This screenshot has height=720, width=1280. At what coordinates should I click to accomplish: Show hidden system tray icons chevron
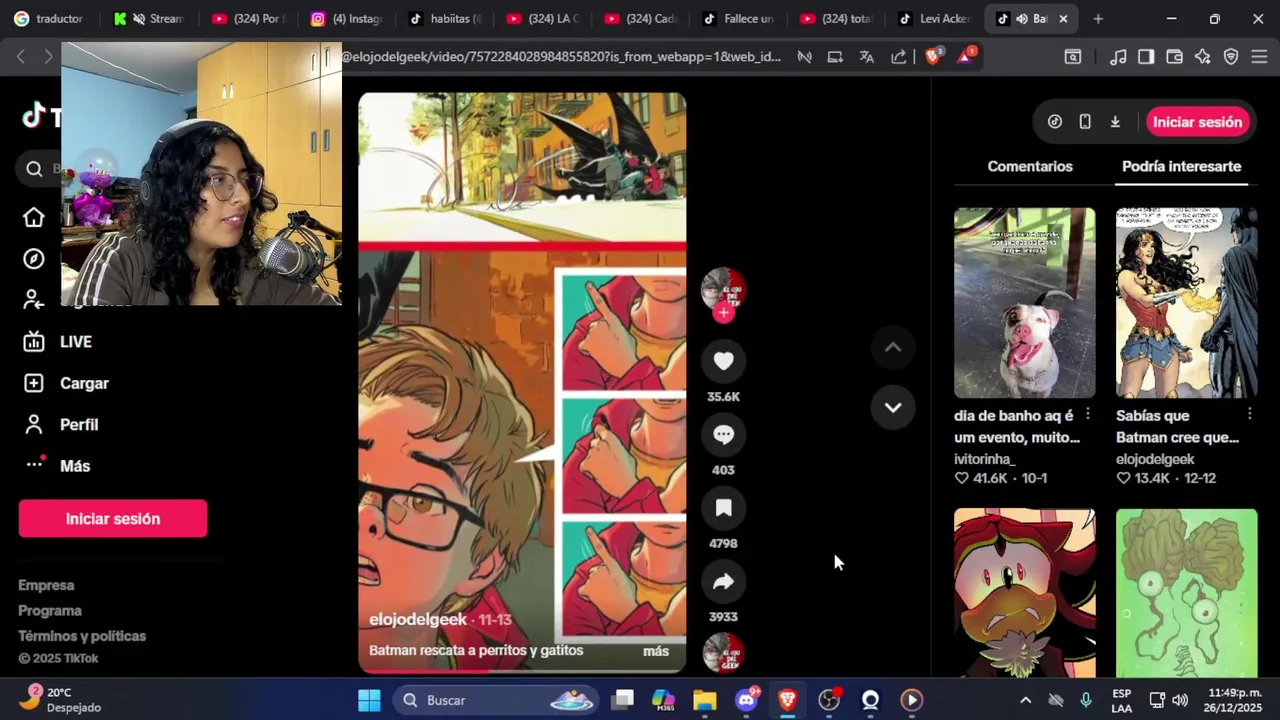click(x=1025, y=700)
